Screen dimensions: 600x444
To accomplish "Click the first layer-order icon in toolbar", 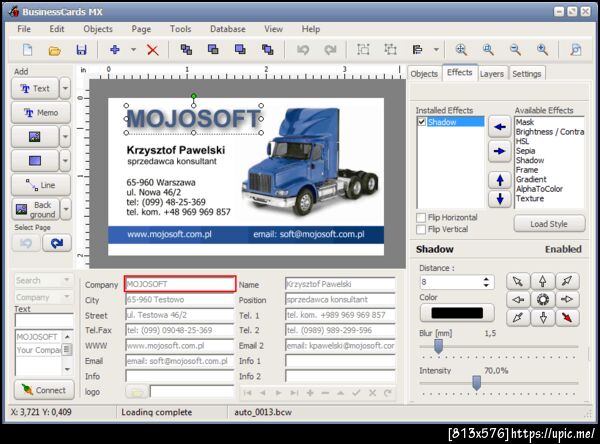I will coord(186,49).
